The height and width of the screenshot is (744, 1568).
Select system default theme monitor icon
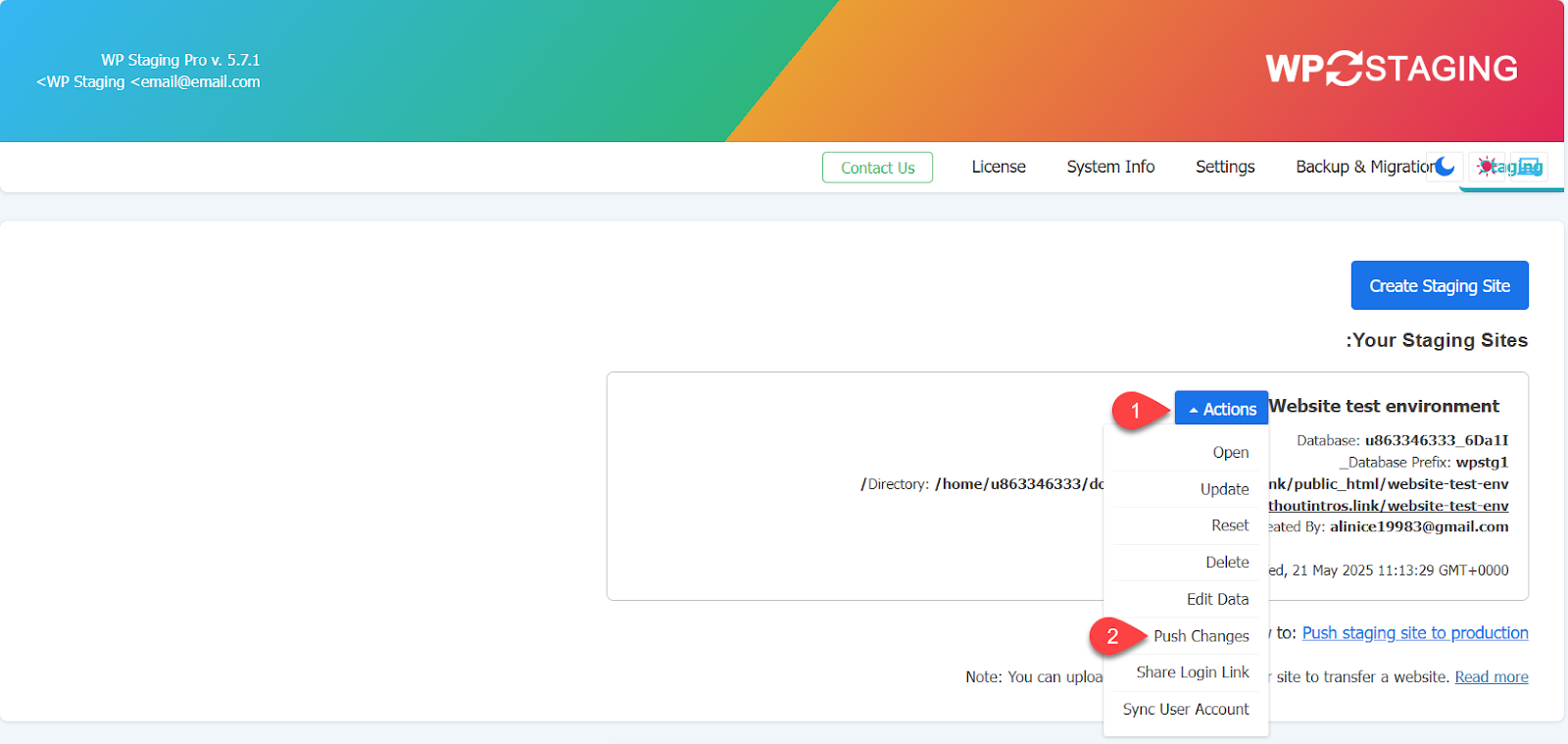1529,167
